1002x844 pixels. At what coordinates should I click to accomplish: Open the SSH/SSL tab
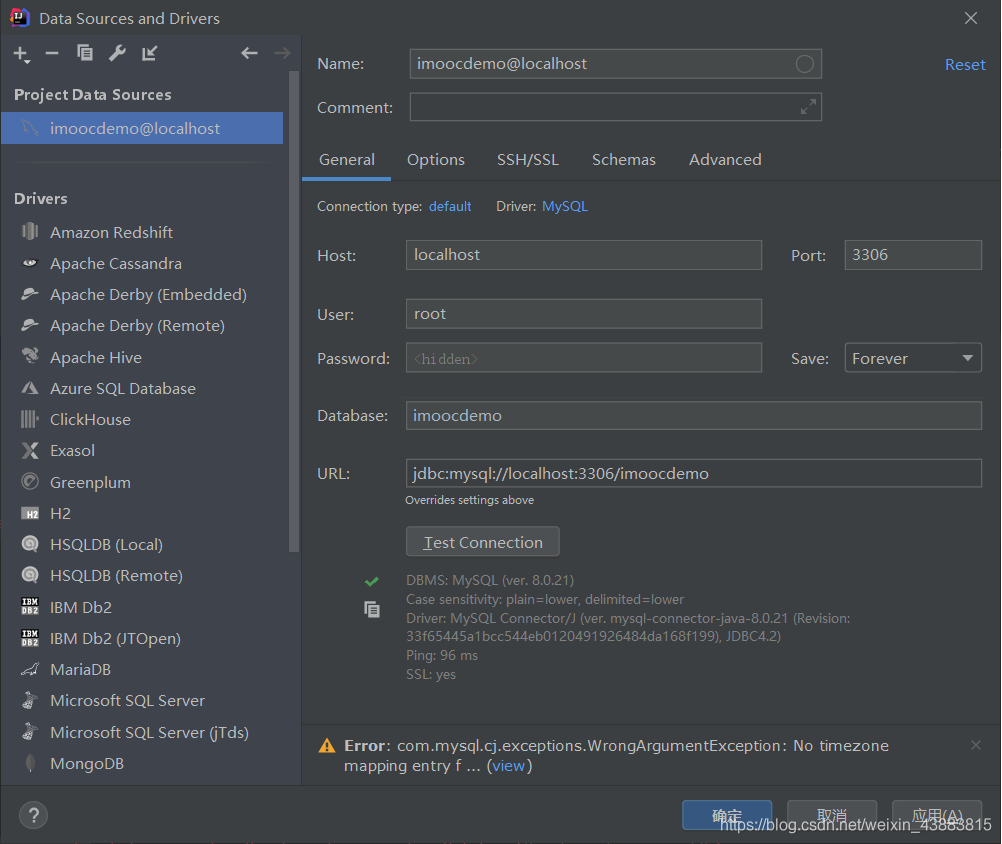(528, 160)
